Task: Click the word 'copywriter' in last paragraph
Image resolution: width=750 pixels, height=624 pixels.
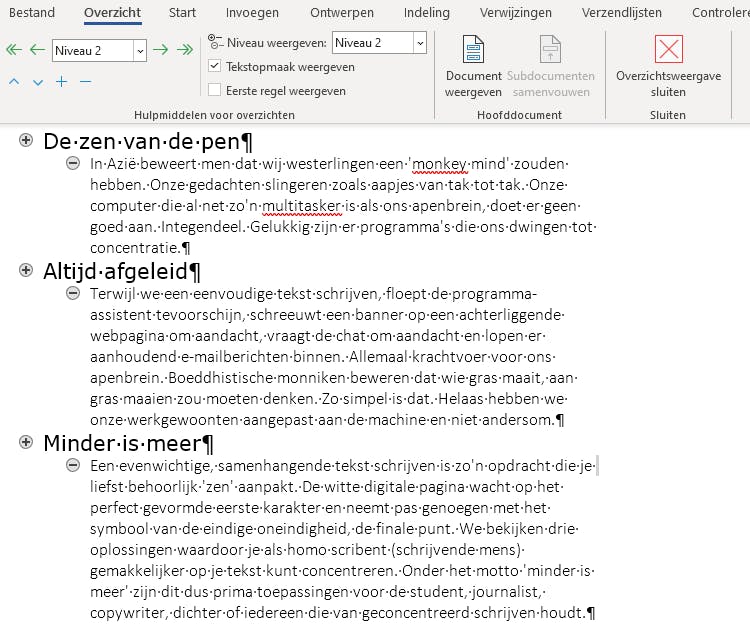Action: [127, 613]
